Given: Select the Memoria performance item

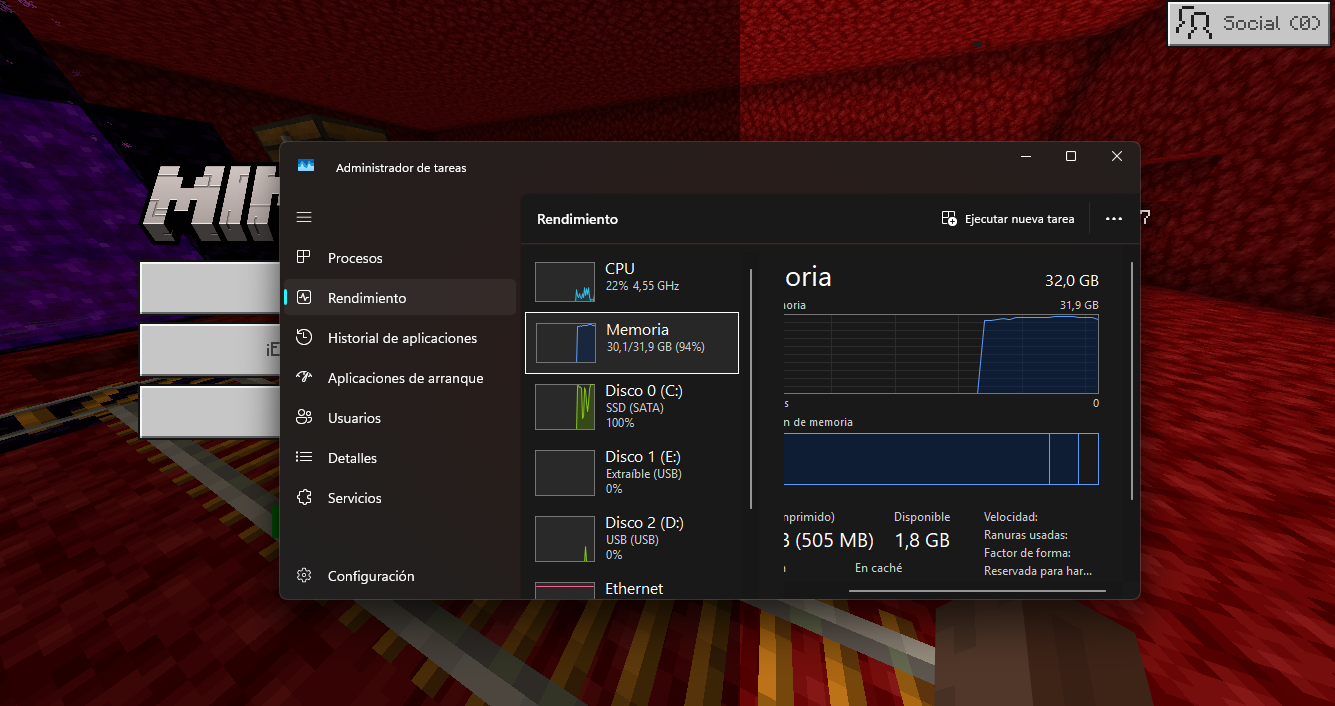Looking at the screenshot, I should [632, 343].
